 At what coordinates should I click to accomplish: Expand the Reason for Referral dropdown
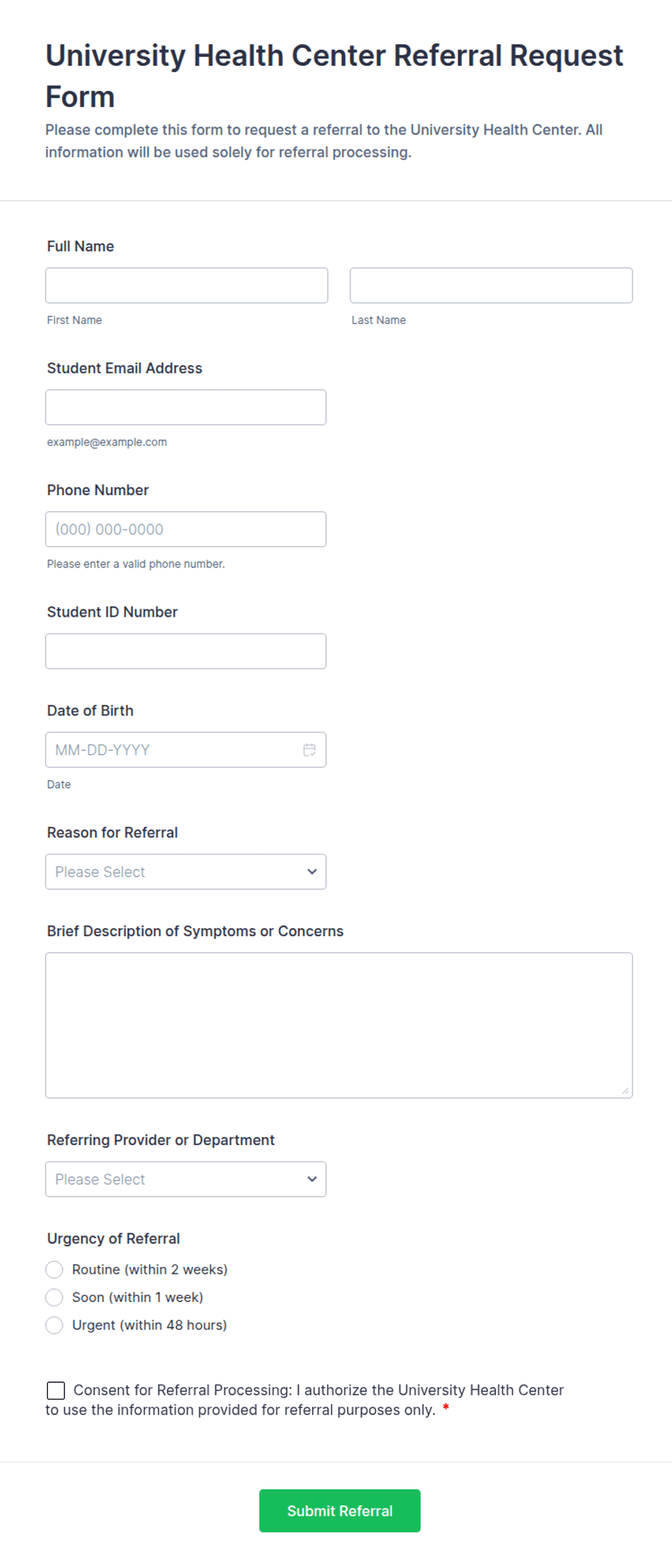click(x=186, y=872)
